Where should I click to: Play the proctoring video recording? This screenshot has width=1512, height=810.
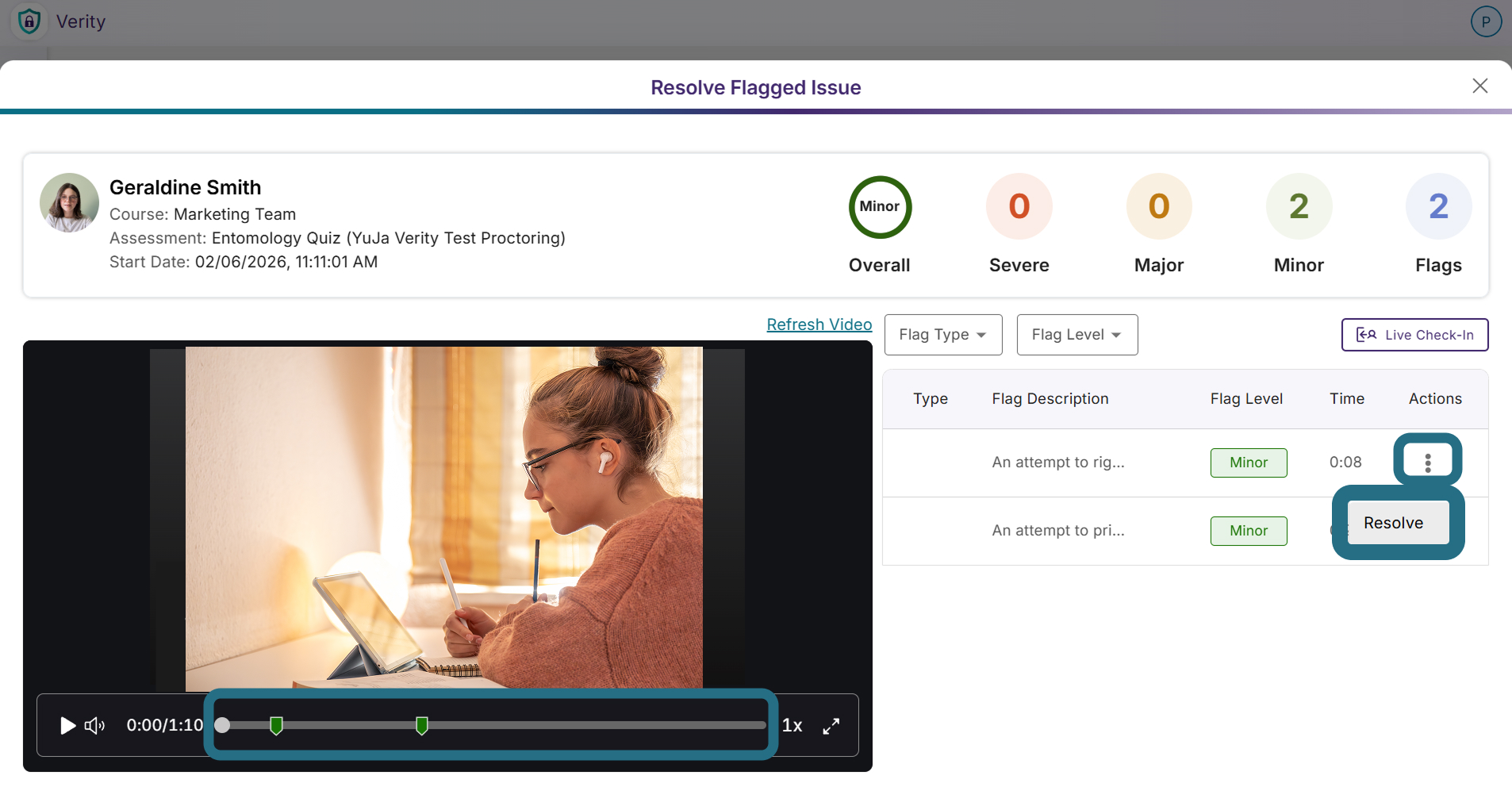tap(68, 726)
